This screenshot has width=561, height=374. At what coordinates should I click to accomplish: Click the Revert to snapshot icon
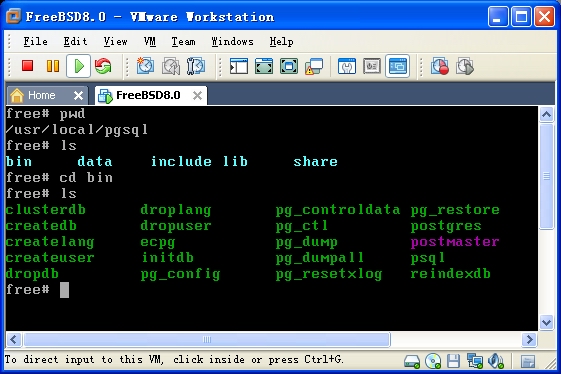(171, 66)
